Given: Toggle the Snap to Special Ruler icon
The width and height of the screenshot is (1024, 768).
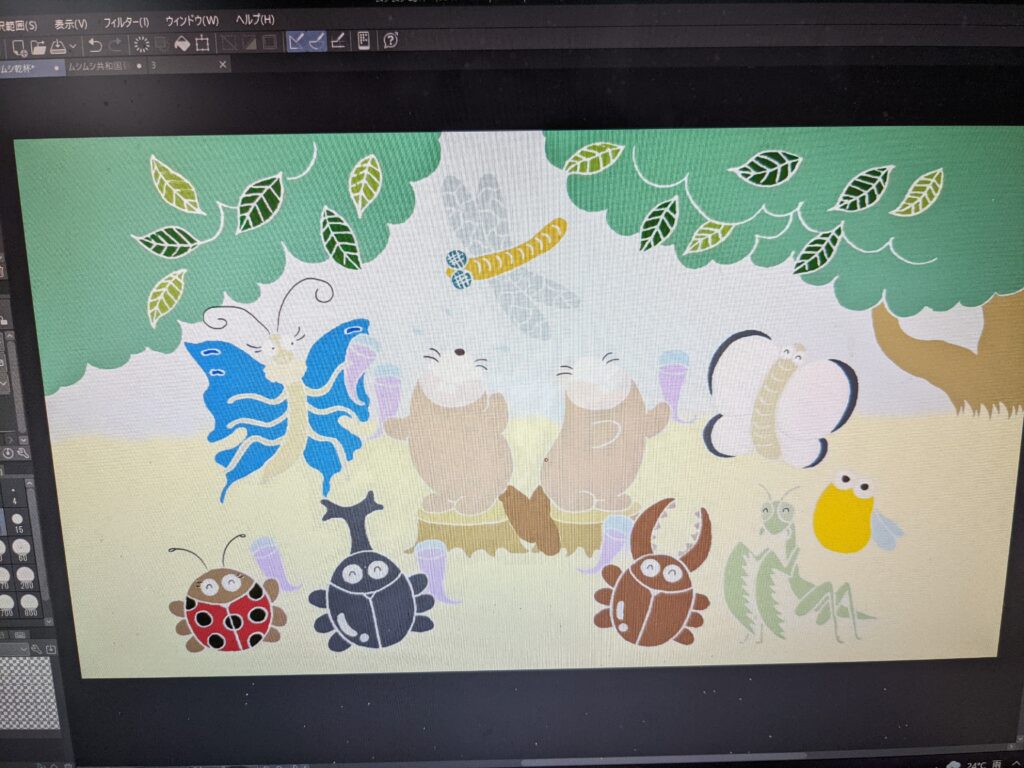Looking at the screenshot, I should [316, 41].
